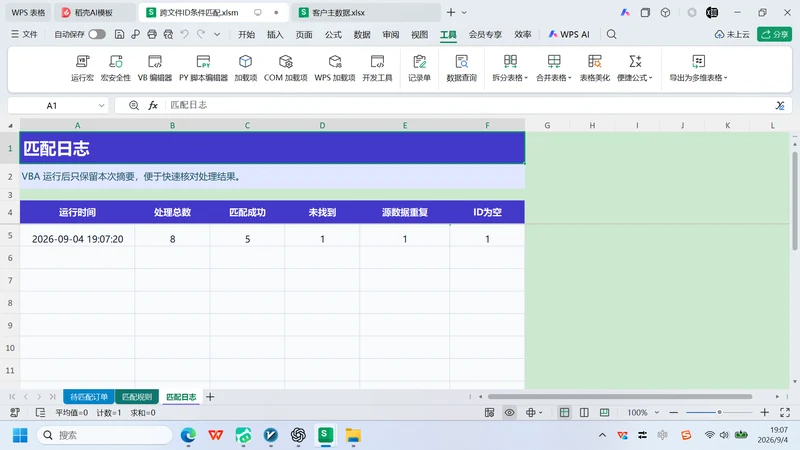Click the save icon in quick toolbar
The image size is (800, 450).
(x=119, y=34)
